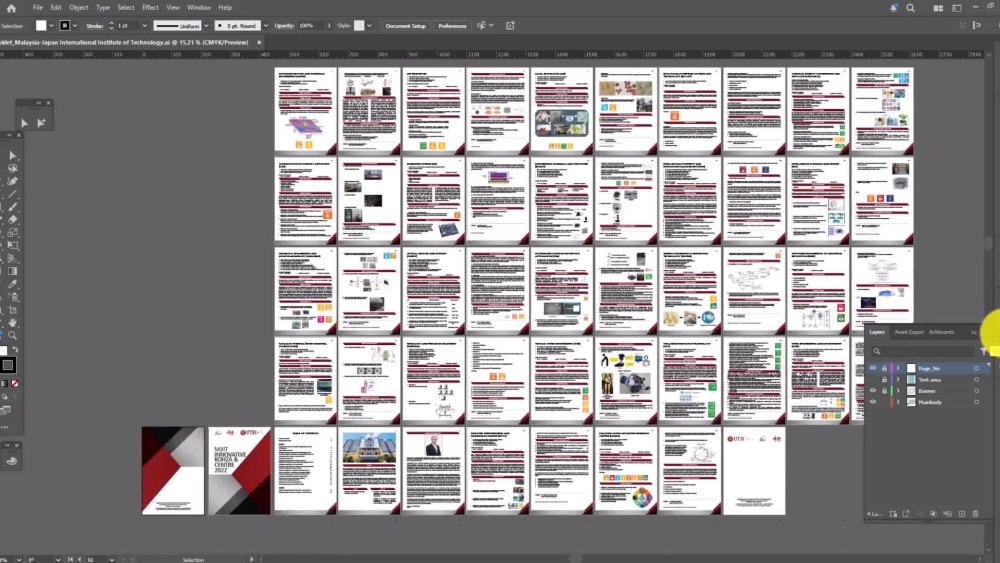Click the Collect for Export icon in the Layers panel

(x=906, y=514)
